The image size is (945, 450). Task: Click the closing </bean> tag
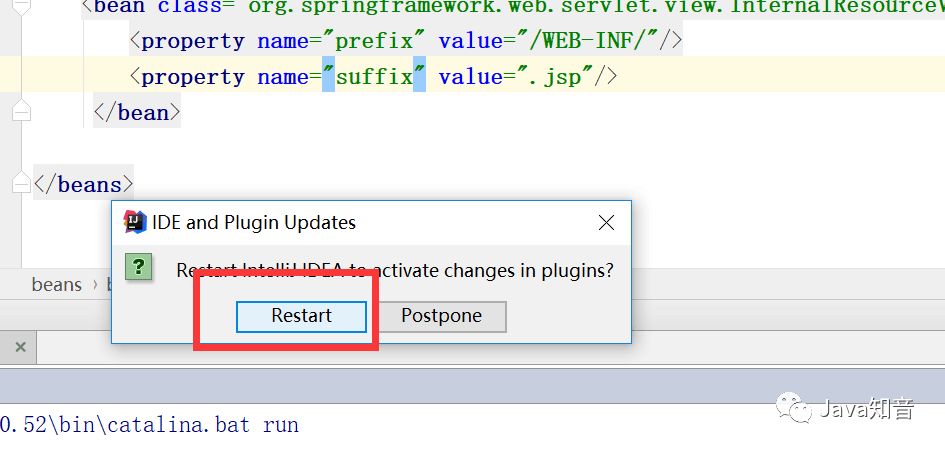[x=137, y=113]
